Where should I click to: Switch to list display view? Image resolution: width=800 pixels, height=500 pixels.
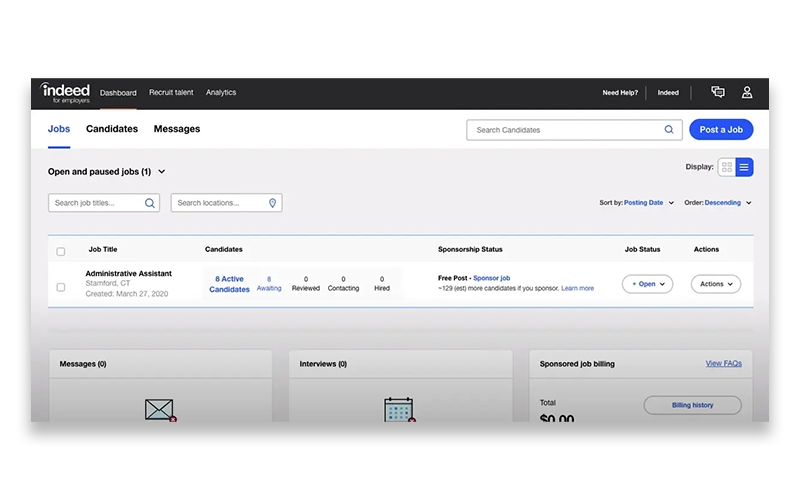(x=744, y=167)
